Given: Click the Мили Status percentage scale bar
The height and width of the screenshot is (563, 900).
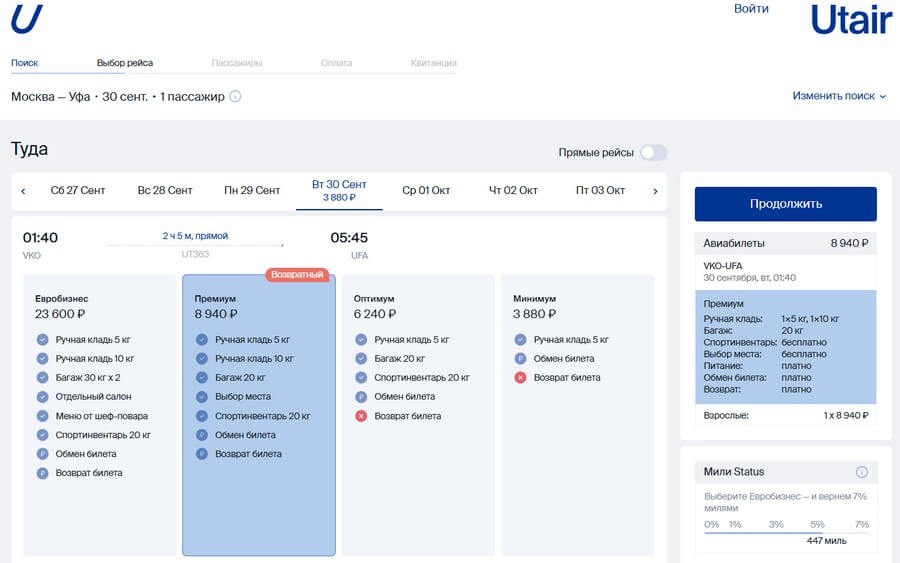Looking at the screenshot, I should [786, 533].
